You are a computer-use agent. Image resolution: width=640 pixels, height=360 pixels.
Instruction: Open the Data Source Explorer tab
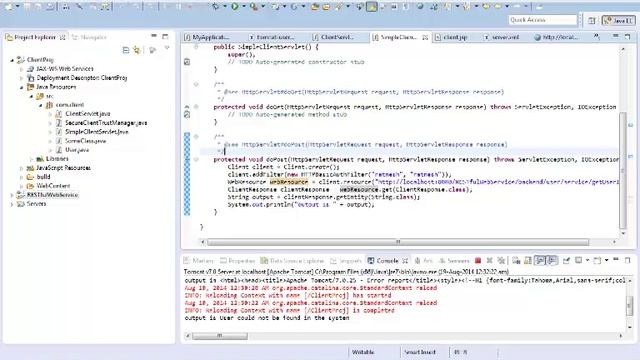tap(292, 260)
